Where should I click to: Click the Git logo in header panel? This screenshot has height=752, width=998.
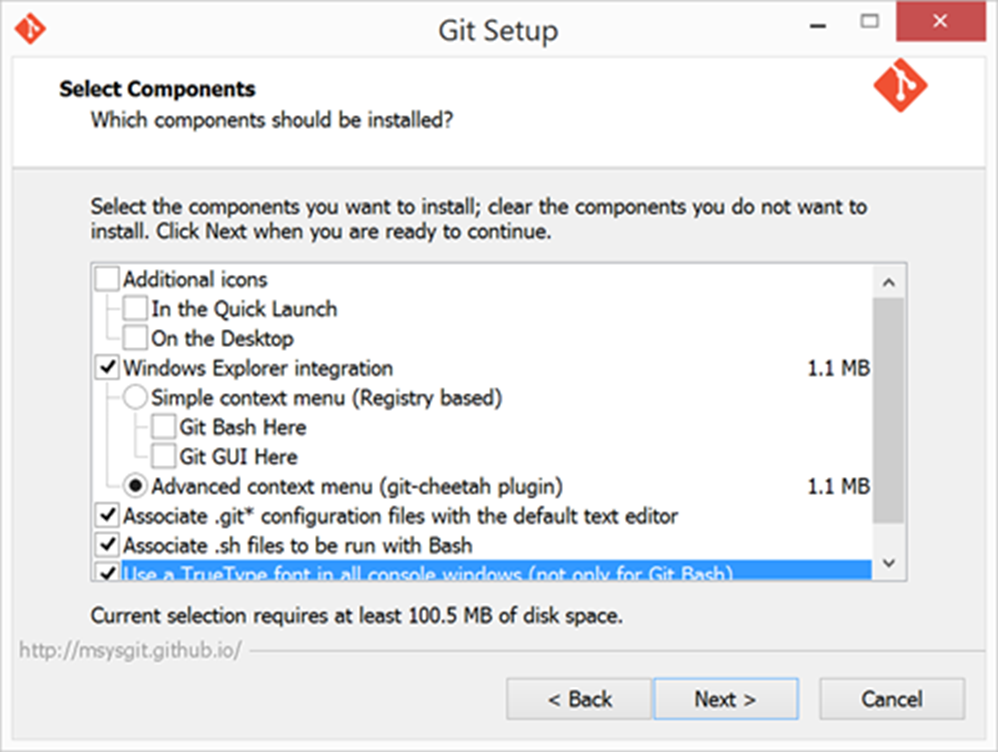tap(900, 85)
